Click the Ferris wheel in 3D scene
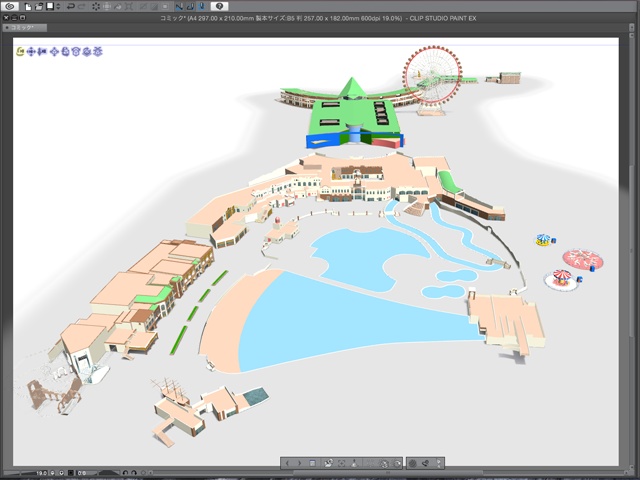640x480 pixels. click(432, 78)
